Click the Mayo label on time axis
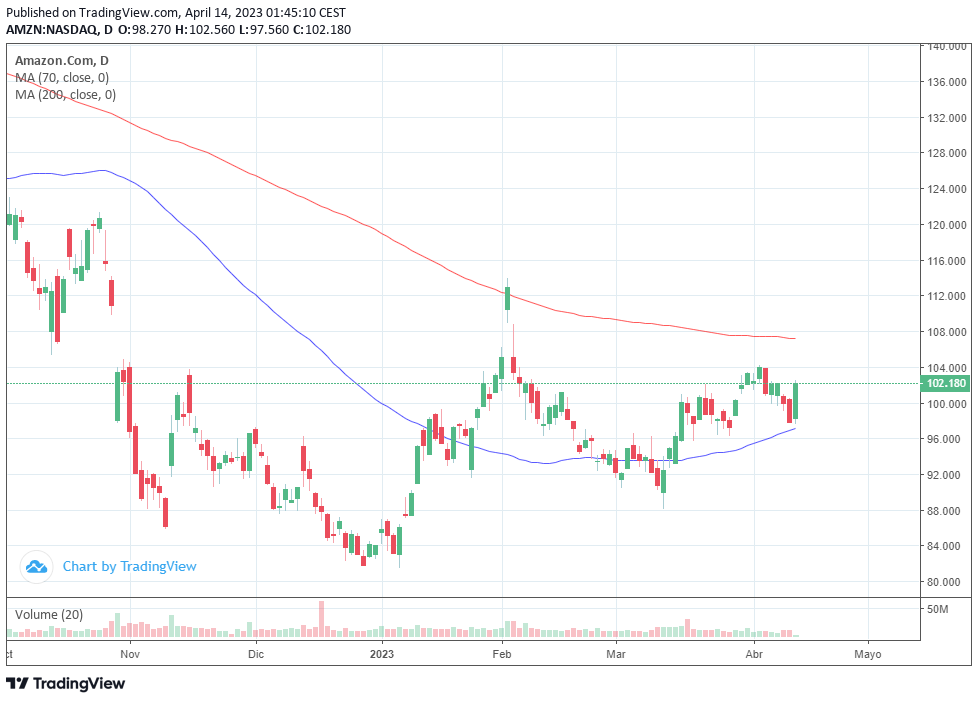Viewport: 978px width, 702px height. click(x=868, y=654)
